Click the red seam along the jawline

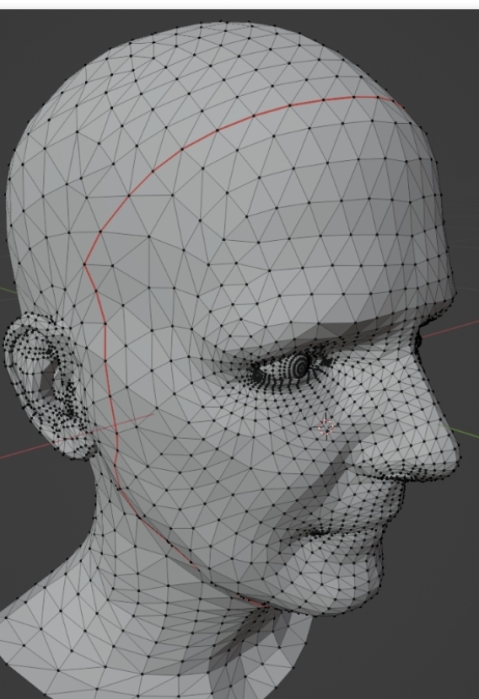tap(187, 557)
